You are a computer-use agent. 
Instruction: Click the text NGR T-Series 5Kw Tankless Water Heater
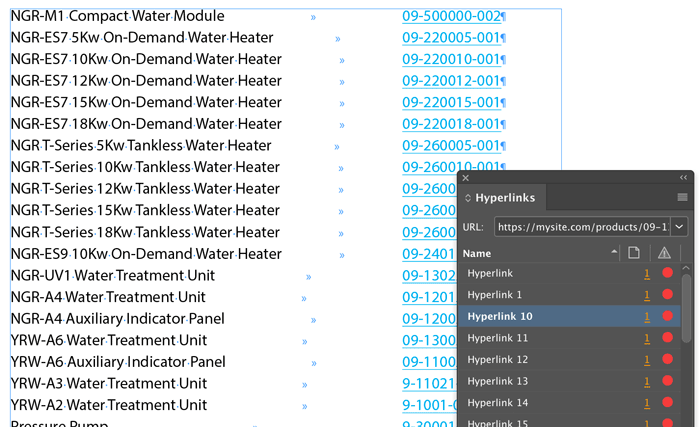click(141, 146)
